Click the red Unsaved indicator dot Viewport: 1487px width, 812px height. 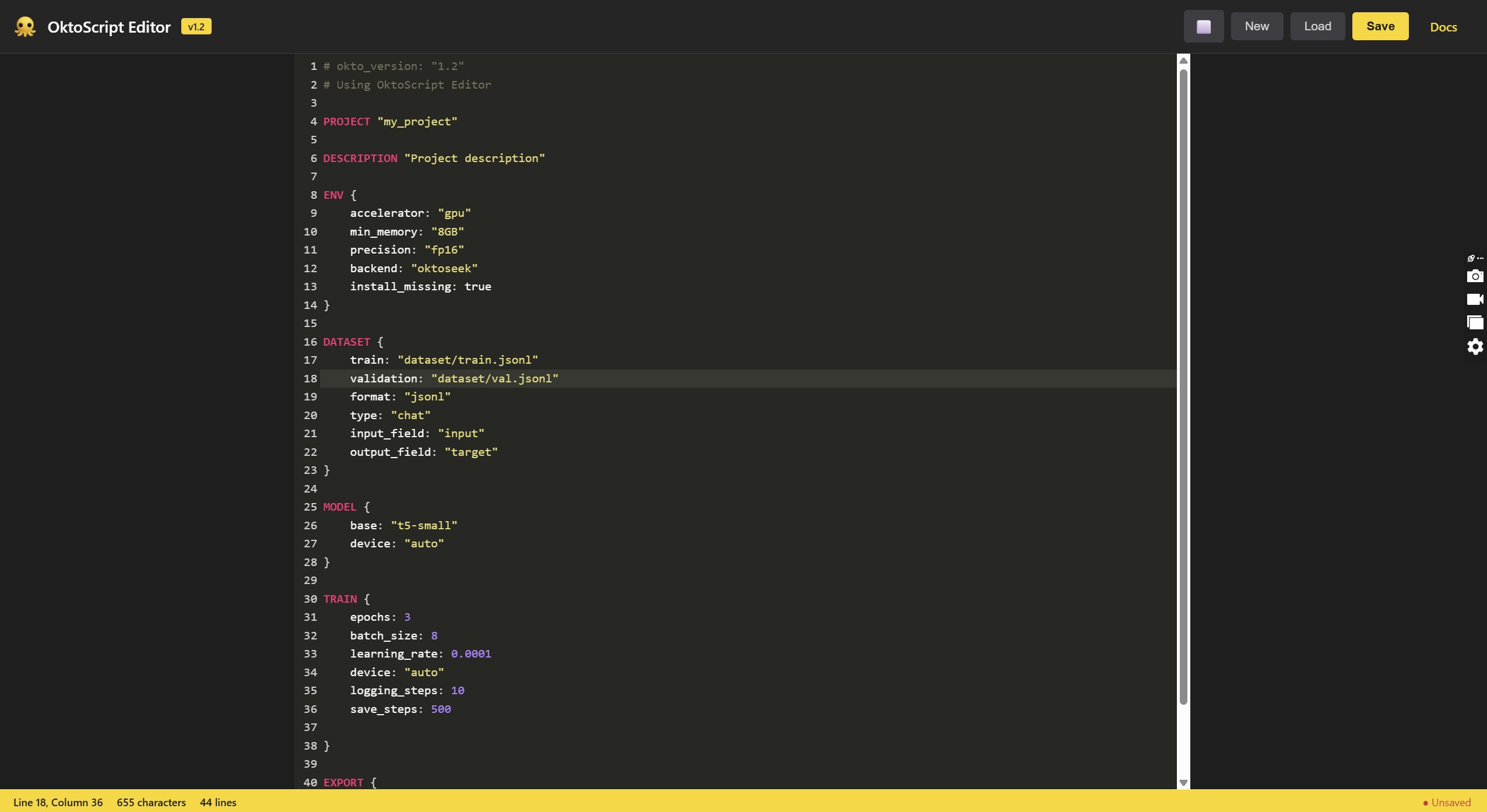pos(1426,802)
